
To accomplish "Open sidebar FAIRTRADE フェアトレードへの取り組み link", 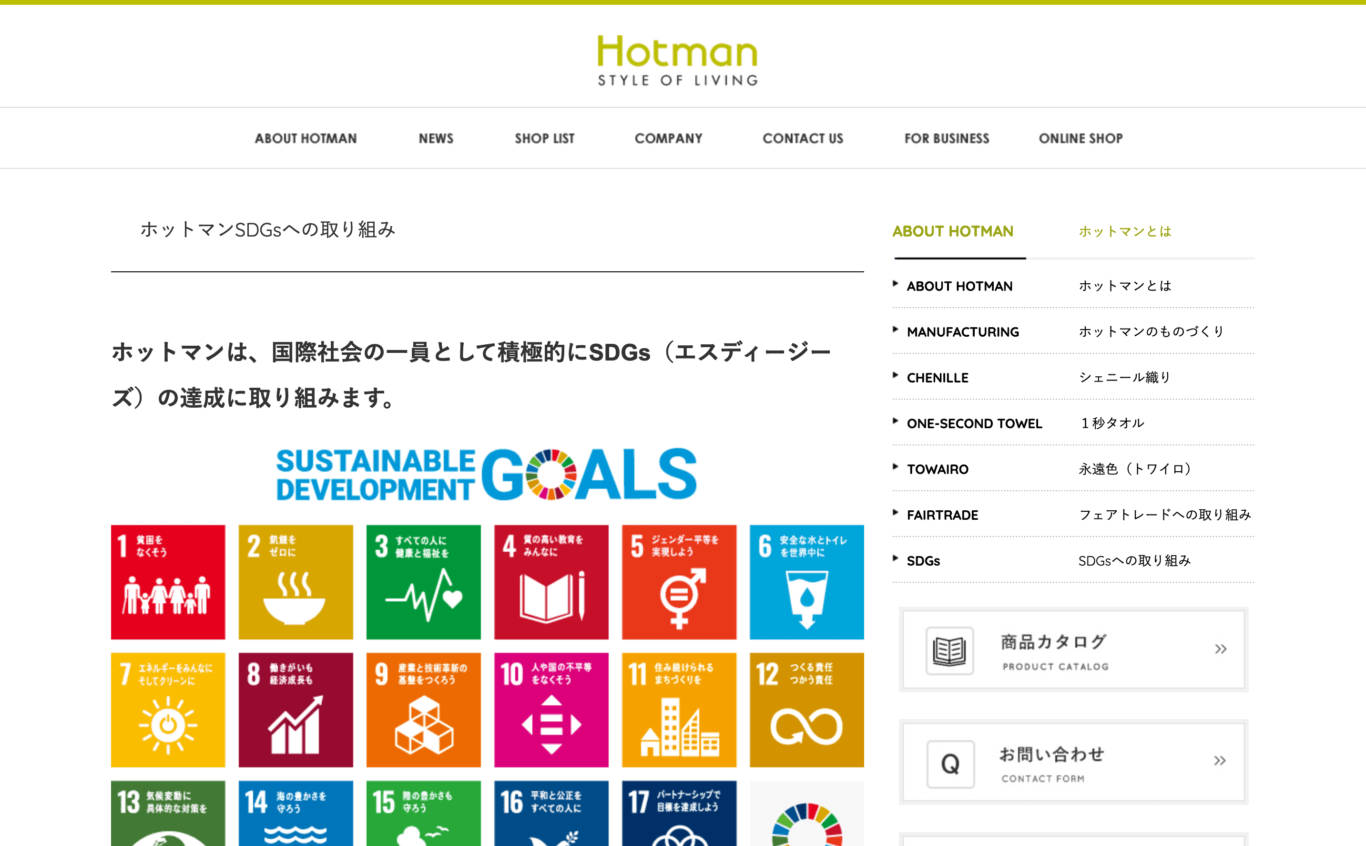I will pos(1073,515).
